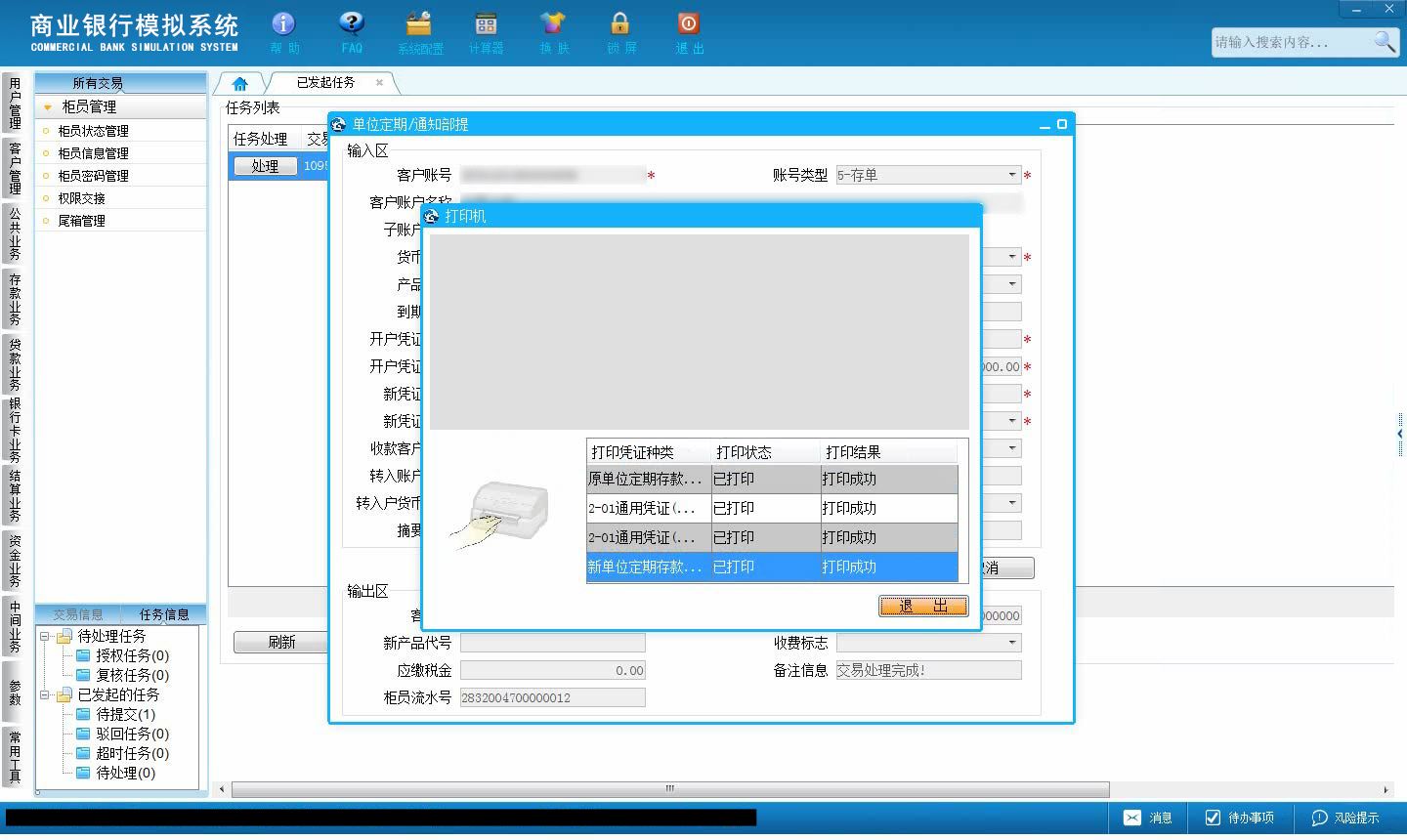Click the 打印结果 column header
1407x840 pixels.
889,452
